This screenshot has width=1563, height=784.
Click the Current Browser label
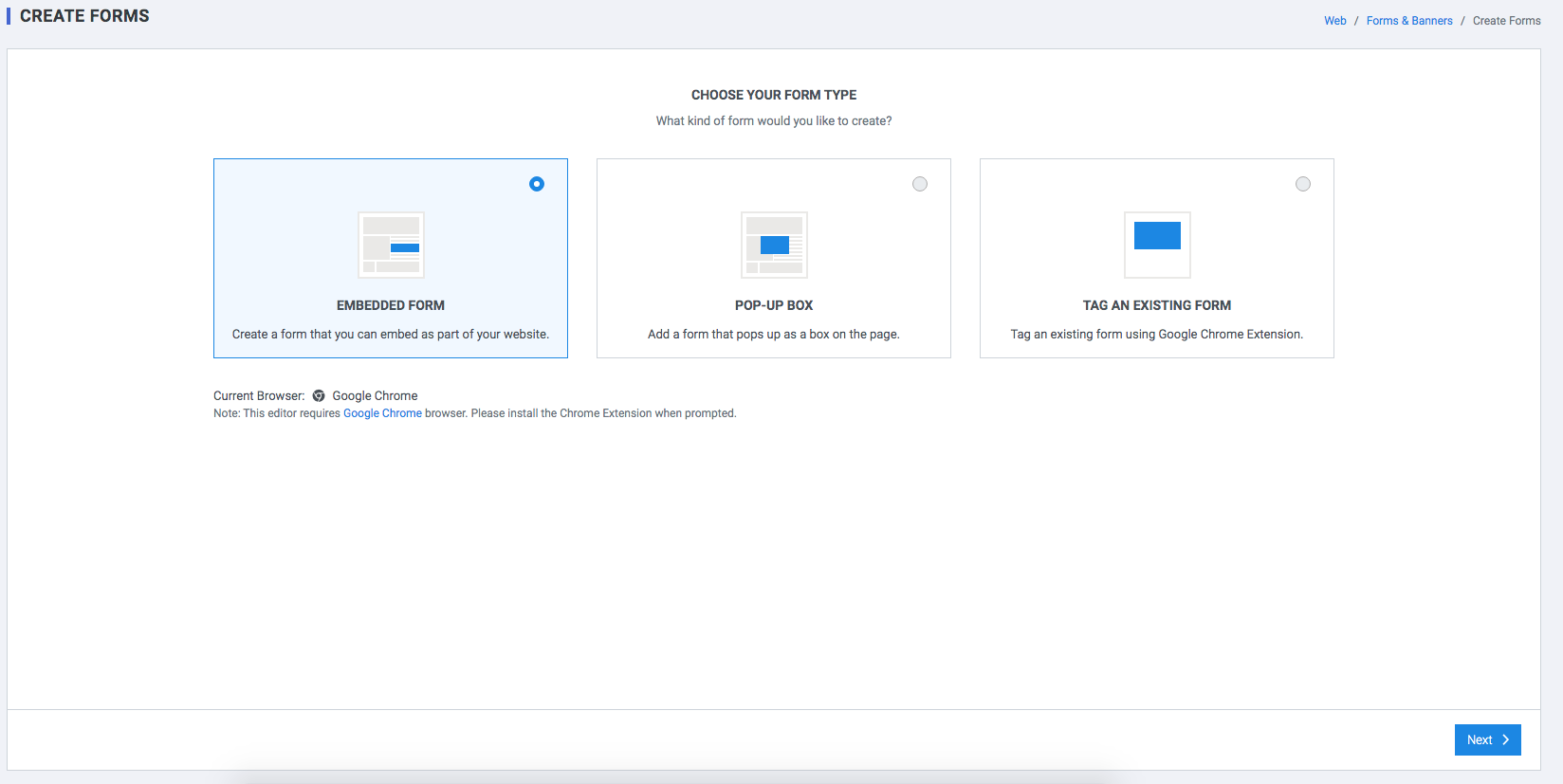259,396
